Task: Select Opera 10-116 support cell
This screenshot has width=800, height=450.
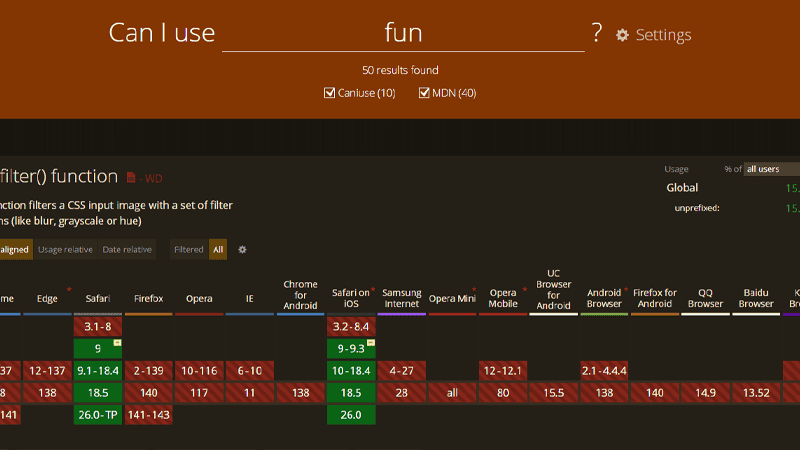Action: click(199, 371)
